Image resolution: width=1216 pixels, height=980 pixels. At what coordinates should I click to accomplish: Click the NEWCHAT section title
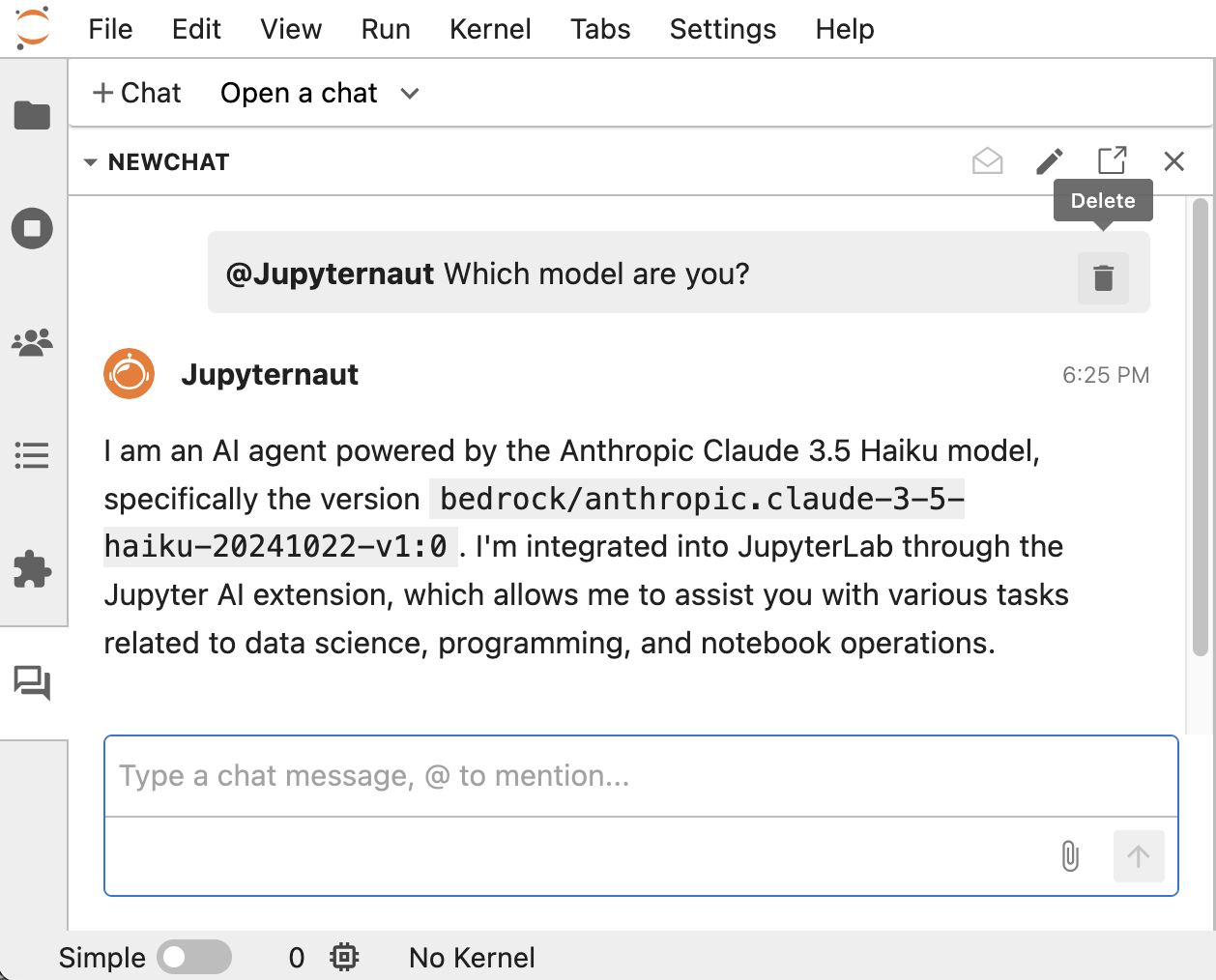[168, 162]
